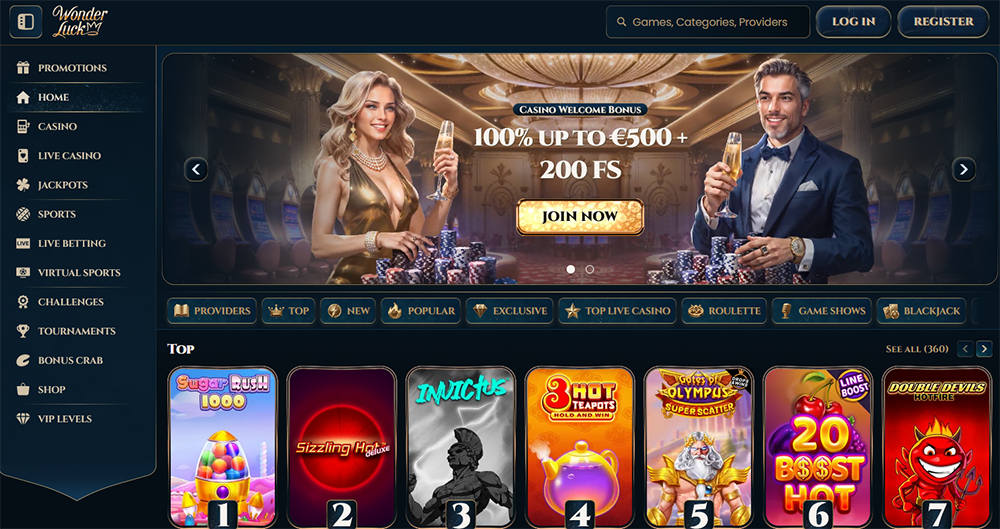Screen dimensions: 1000x529
Task: Click the Join Now button
Action: [580, 216]
